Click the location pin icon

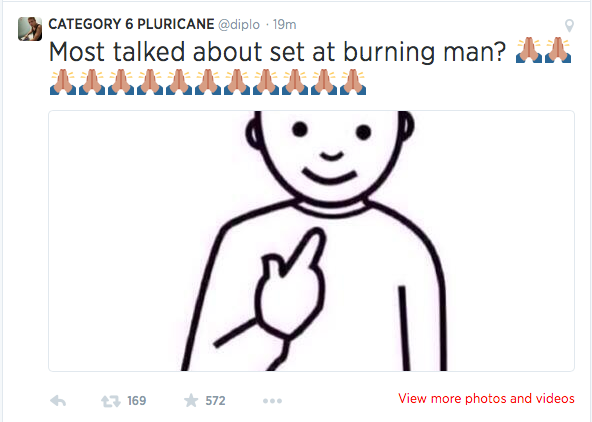569,26
